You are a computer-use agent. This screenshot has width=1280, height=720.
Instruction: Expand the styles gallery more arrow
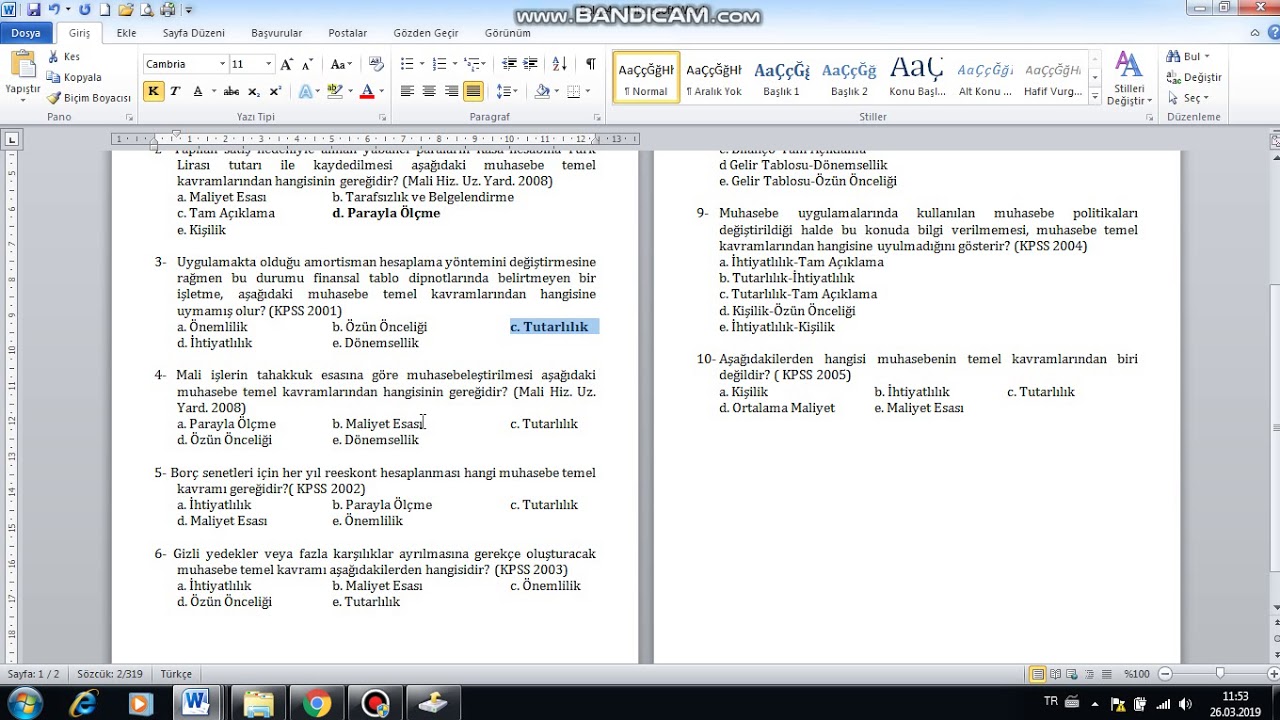[x=1095, y=97]
